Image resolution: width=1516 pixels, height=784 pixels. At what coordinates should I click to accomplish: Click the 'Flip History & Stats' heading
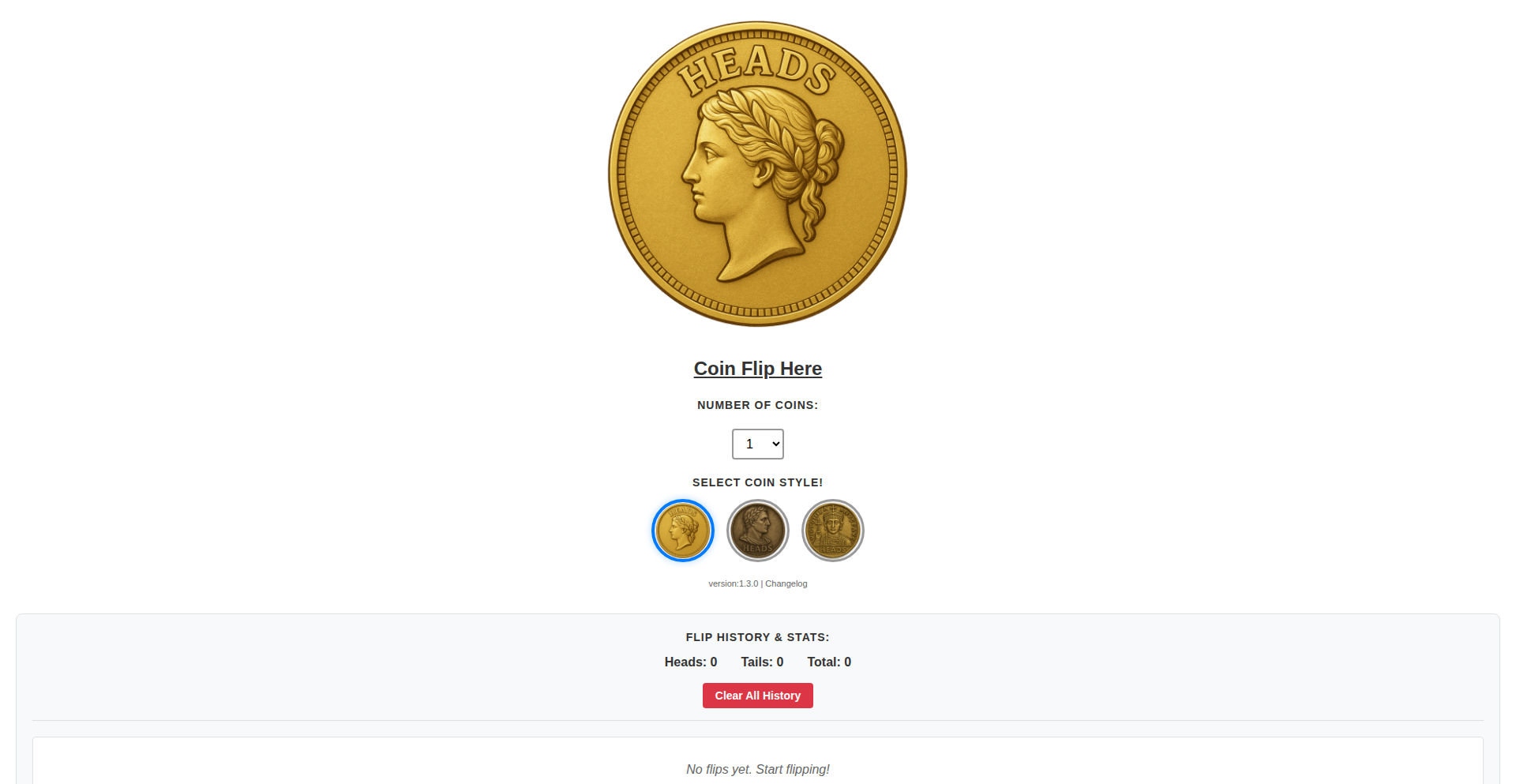pos(757,637)
